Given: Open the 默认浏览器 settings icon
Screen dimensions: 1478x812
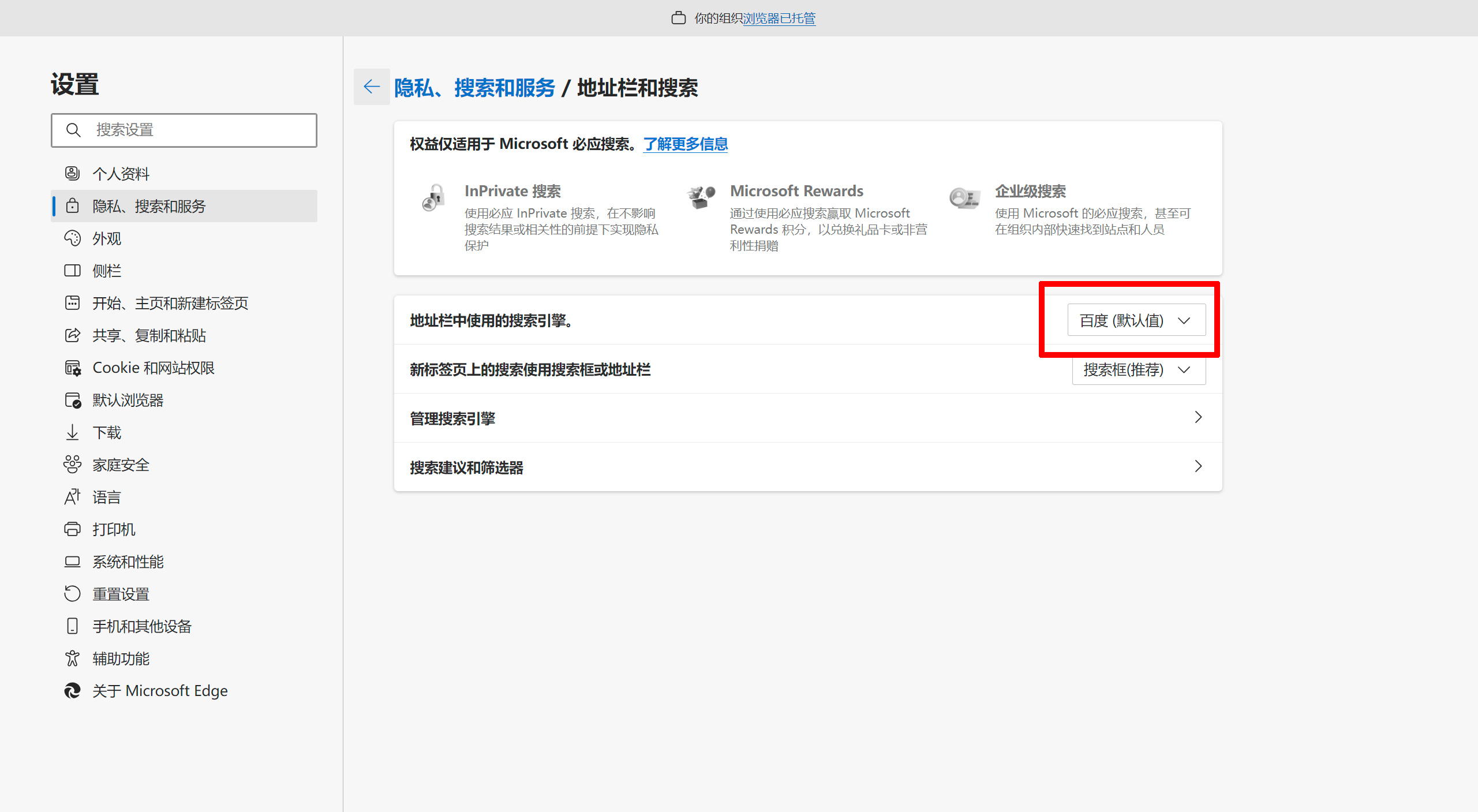Looking at the screenshot, I should [x=72, y=400].
